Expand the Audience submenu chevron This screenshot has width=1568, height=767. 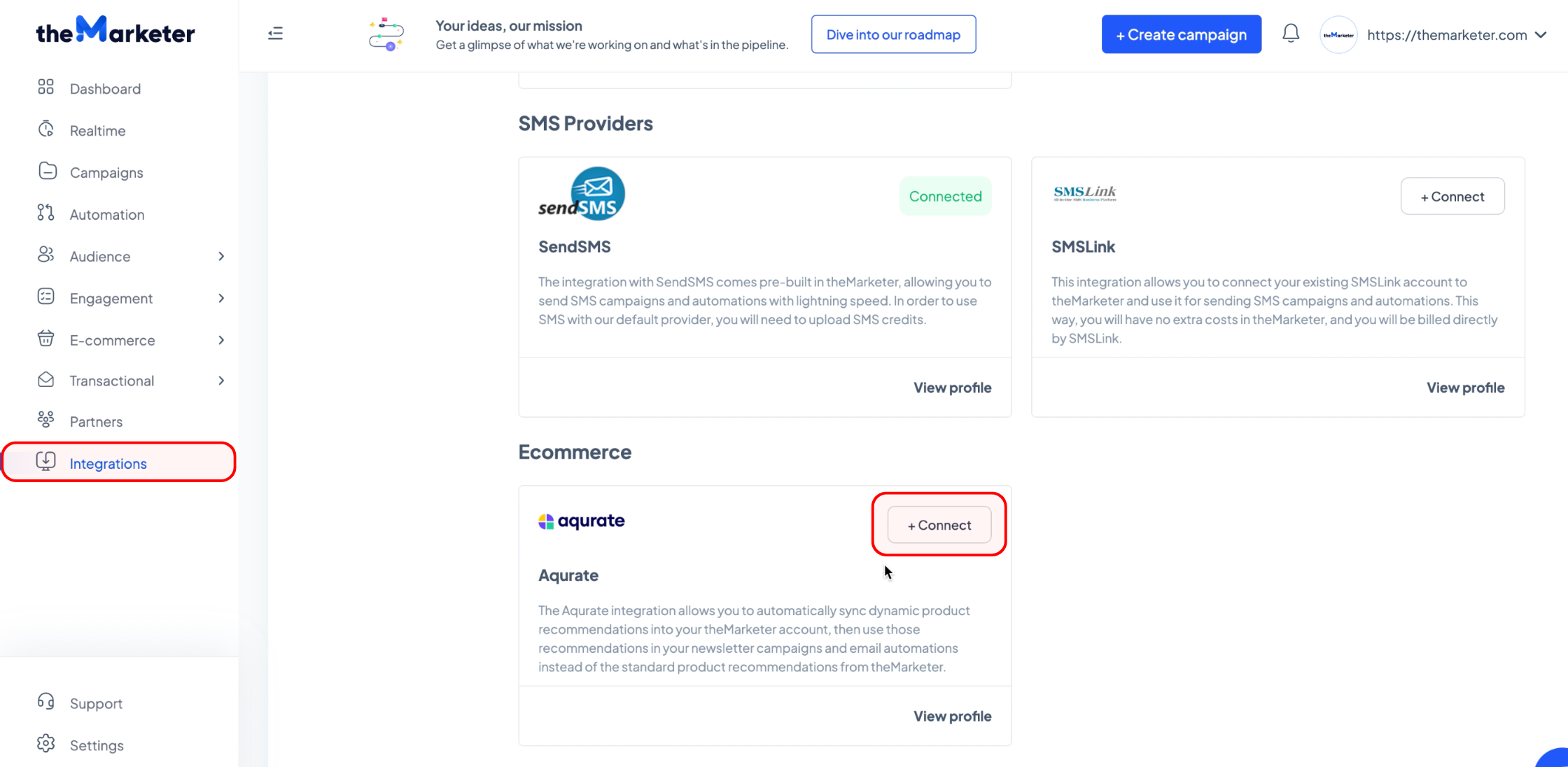pyautogui.click(x=221, y=256)
